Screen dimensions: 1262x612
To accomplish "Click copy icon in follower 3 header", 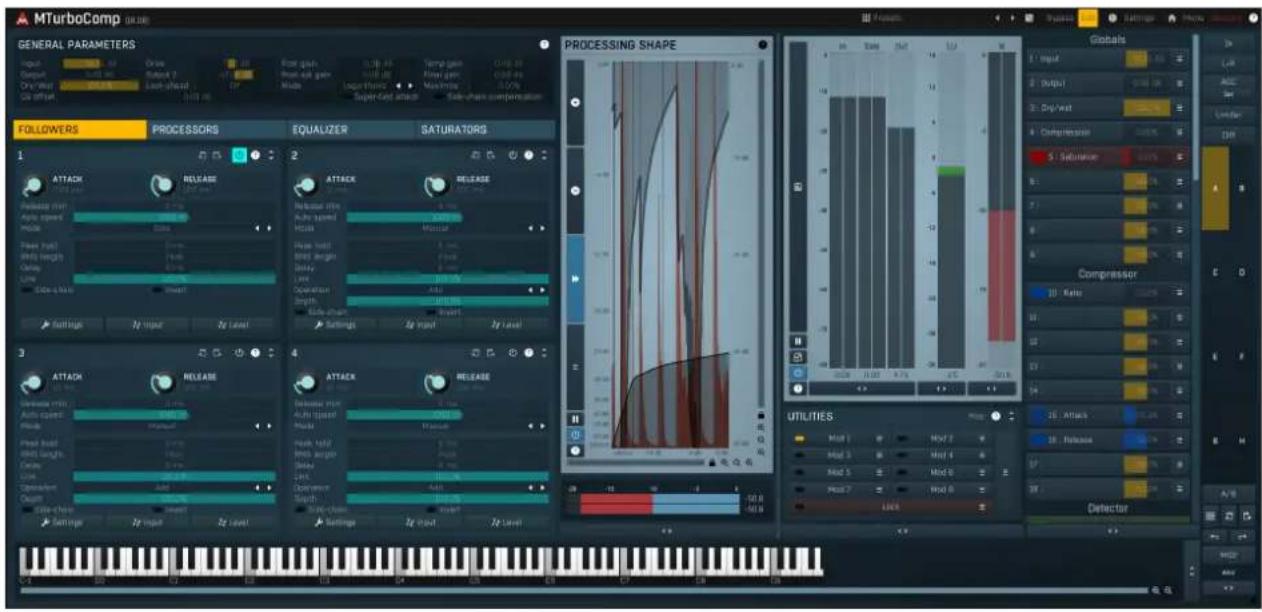I will (x=203, y=353).
